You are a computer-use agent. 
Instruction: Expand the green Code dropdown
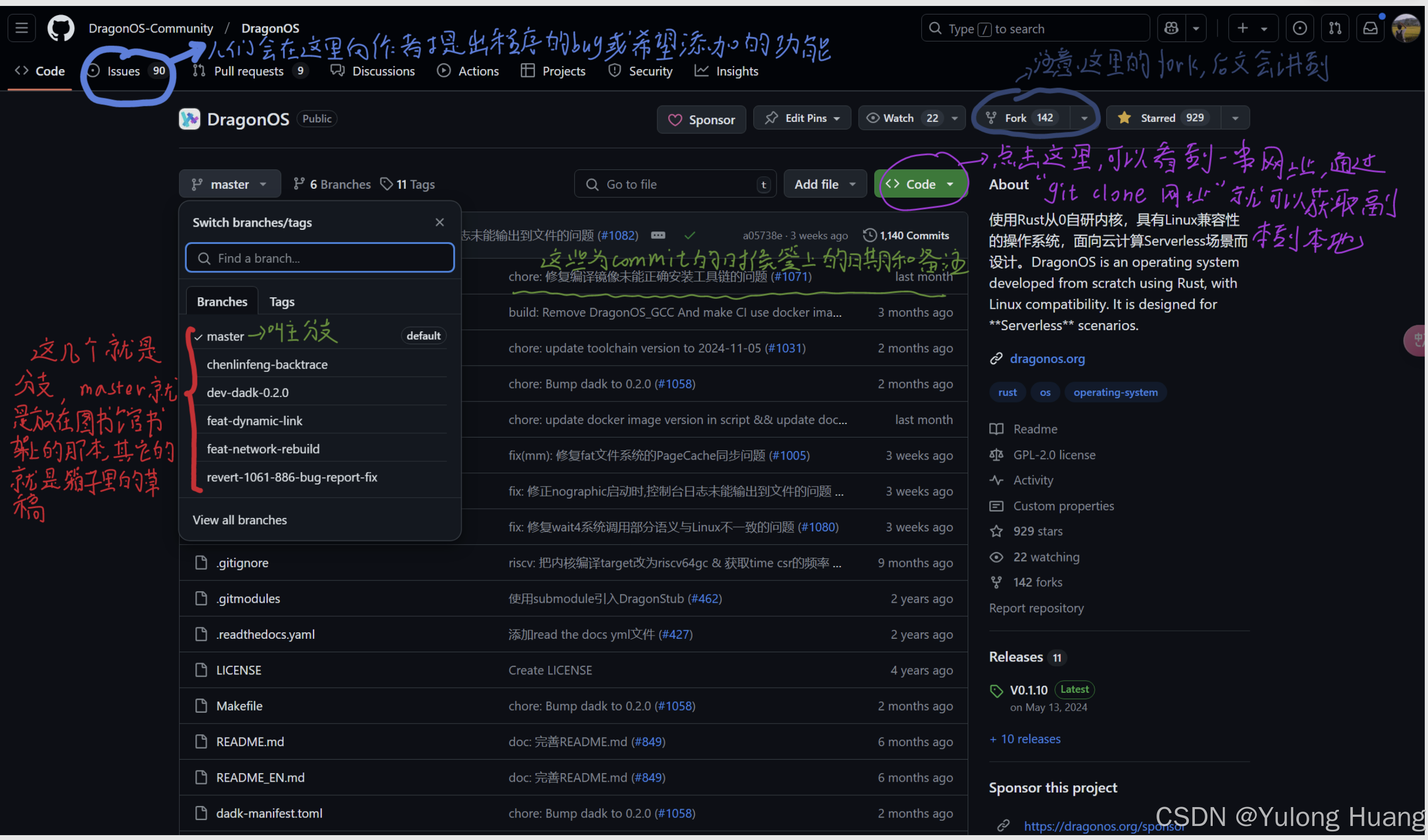click(x=921, y=184)
